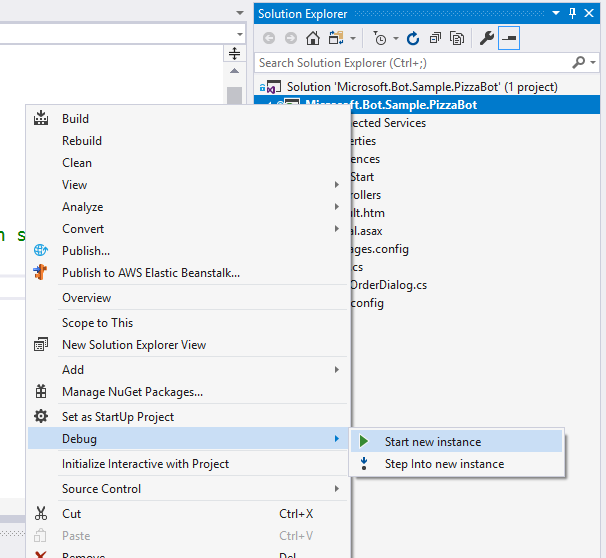Screen dimensions: 606x558
Task: Click the Back navigation icon in Solution Explorer
Action: click(x=269, y=38)
